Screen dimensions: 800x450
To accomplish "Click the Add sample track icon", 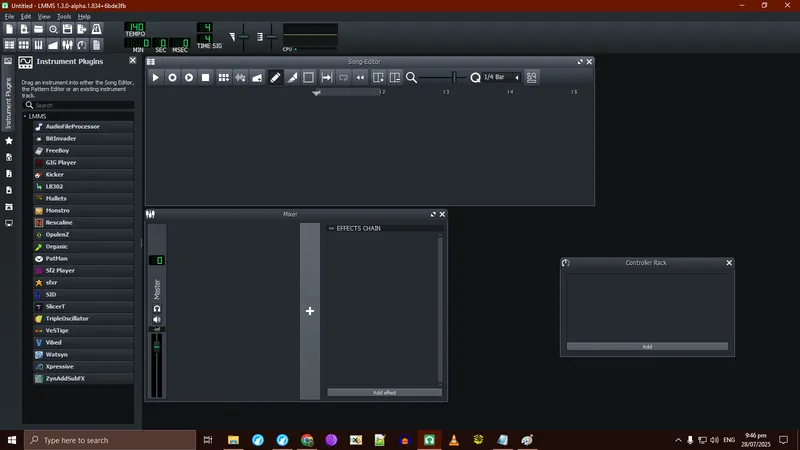I will (x=240, y=77).
